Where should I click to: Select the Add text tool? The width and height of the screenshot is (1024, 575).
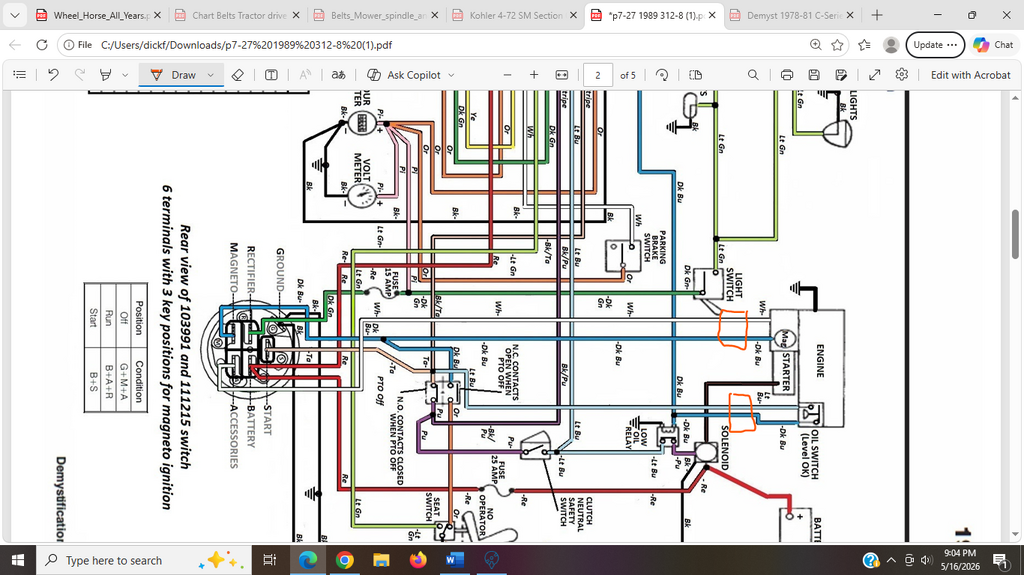coord(271,75)
